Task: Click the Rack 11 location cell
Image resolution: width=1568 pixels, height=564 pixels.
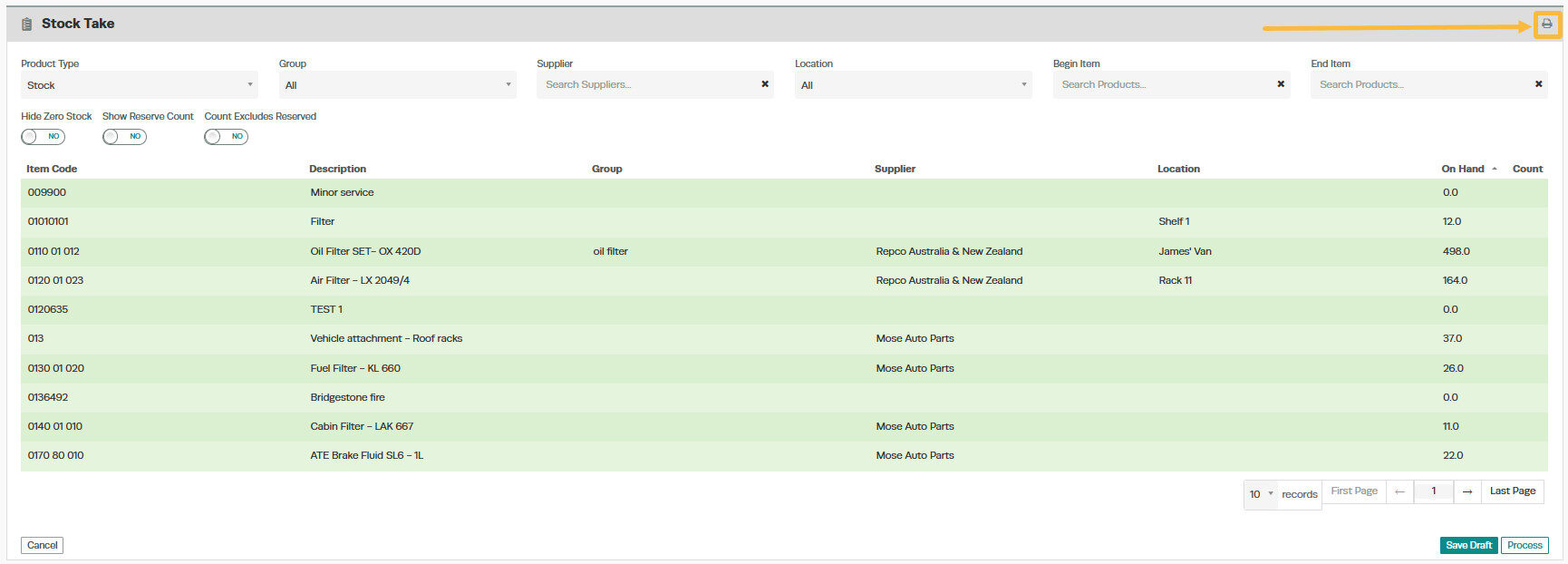Action: tap(1175, 280)
